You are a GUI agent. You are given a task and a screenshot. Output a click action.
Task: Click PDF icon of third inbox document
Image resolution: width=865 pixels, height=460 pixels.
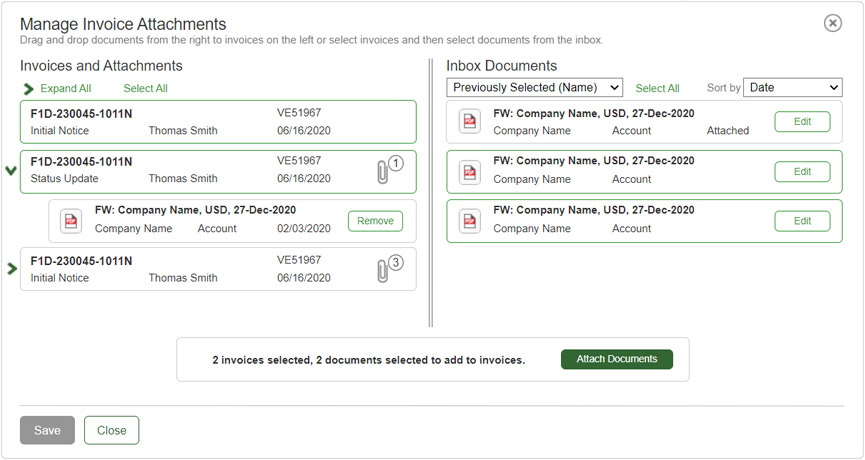[469, 221]
